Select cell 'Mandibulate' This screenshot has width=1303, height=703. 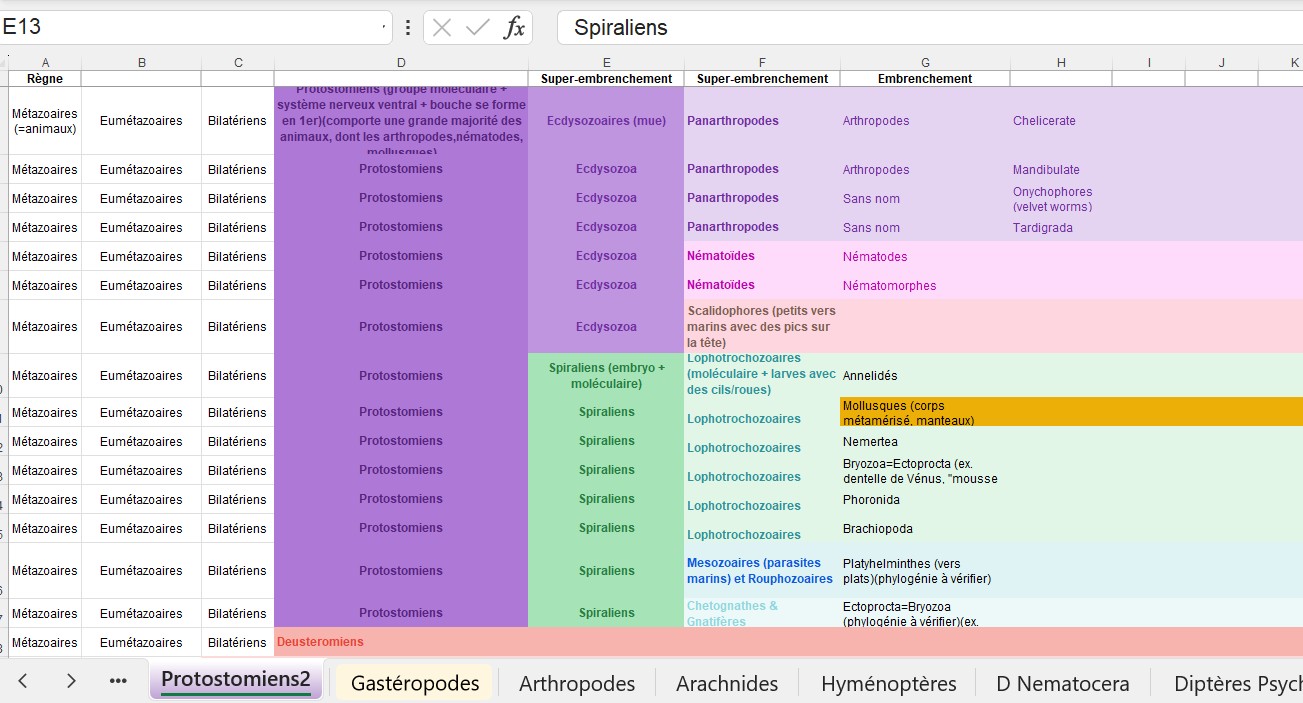pyautogui.click(x=1061, y=170)
